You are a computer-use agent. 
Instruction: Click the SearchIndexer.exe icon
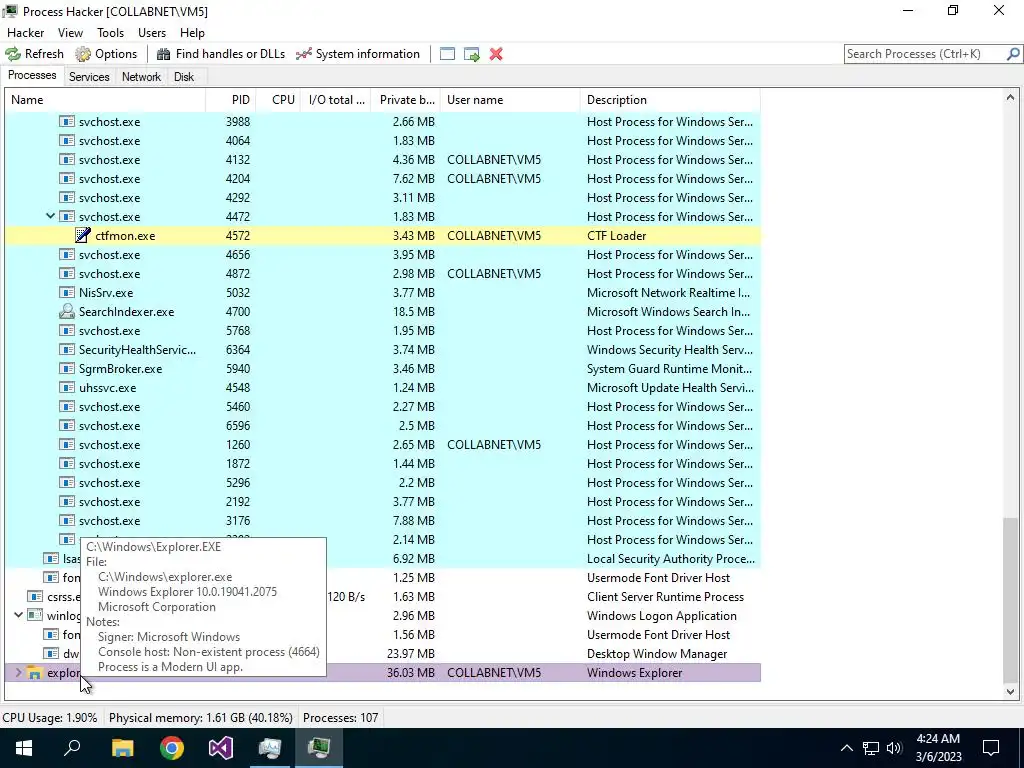pyautogui.click(x=67, y=312)
